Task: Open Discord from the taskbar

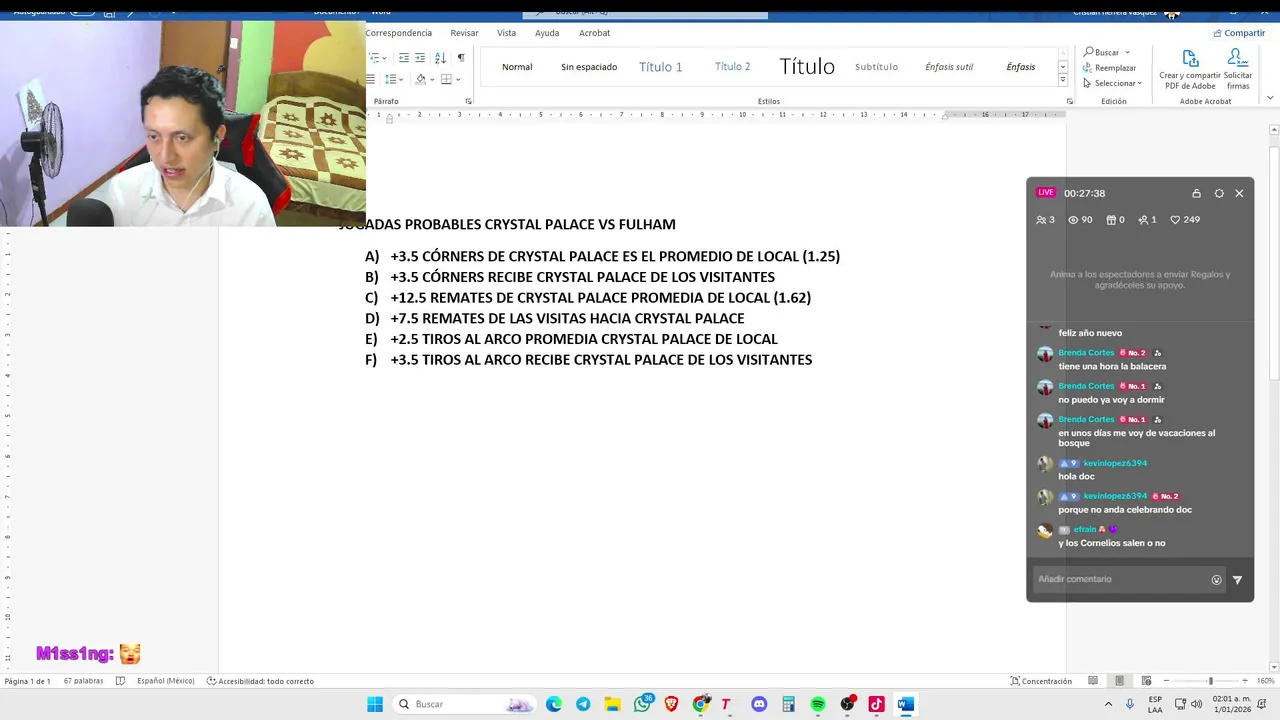Action: click(759, 704)
